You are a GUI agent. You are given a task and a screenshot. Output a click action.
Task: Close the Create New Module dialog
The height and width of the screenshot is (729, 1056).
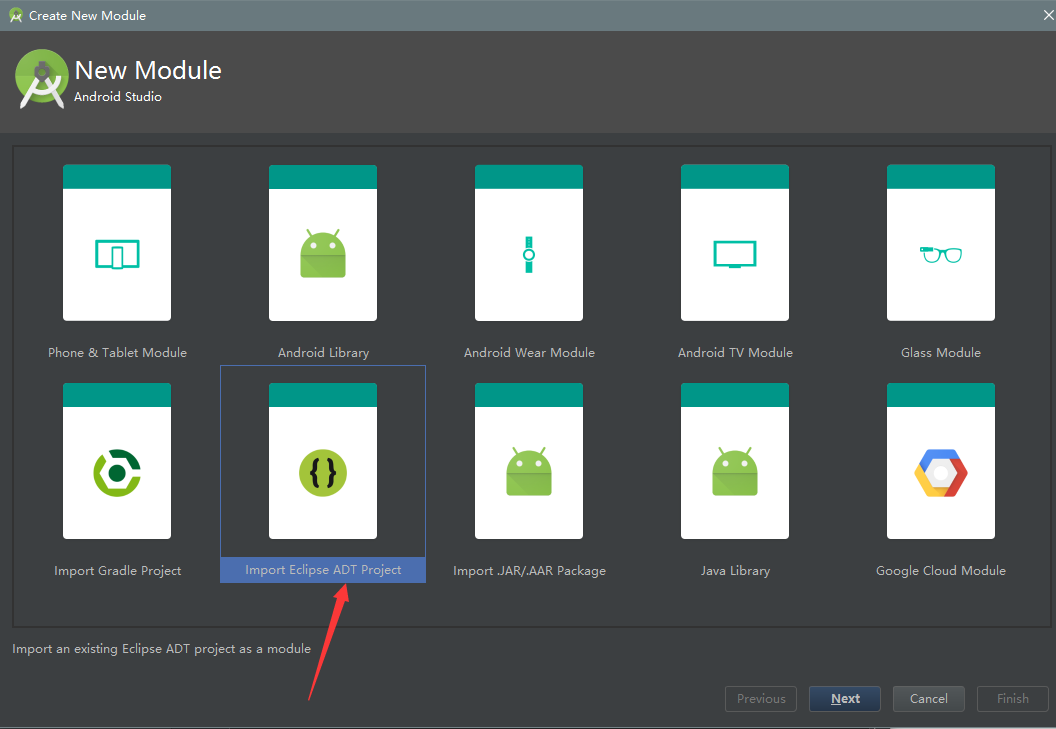[x=1048, y=15]
